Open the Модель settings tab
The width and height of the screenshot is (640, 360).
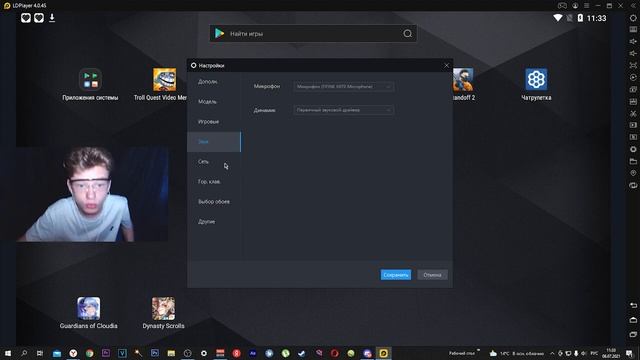[213, 102]
